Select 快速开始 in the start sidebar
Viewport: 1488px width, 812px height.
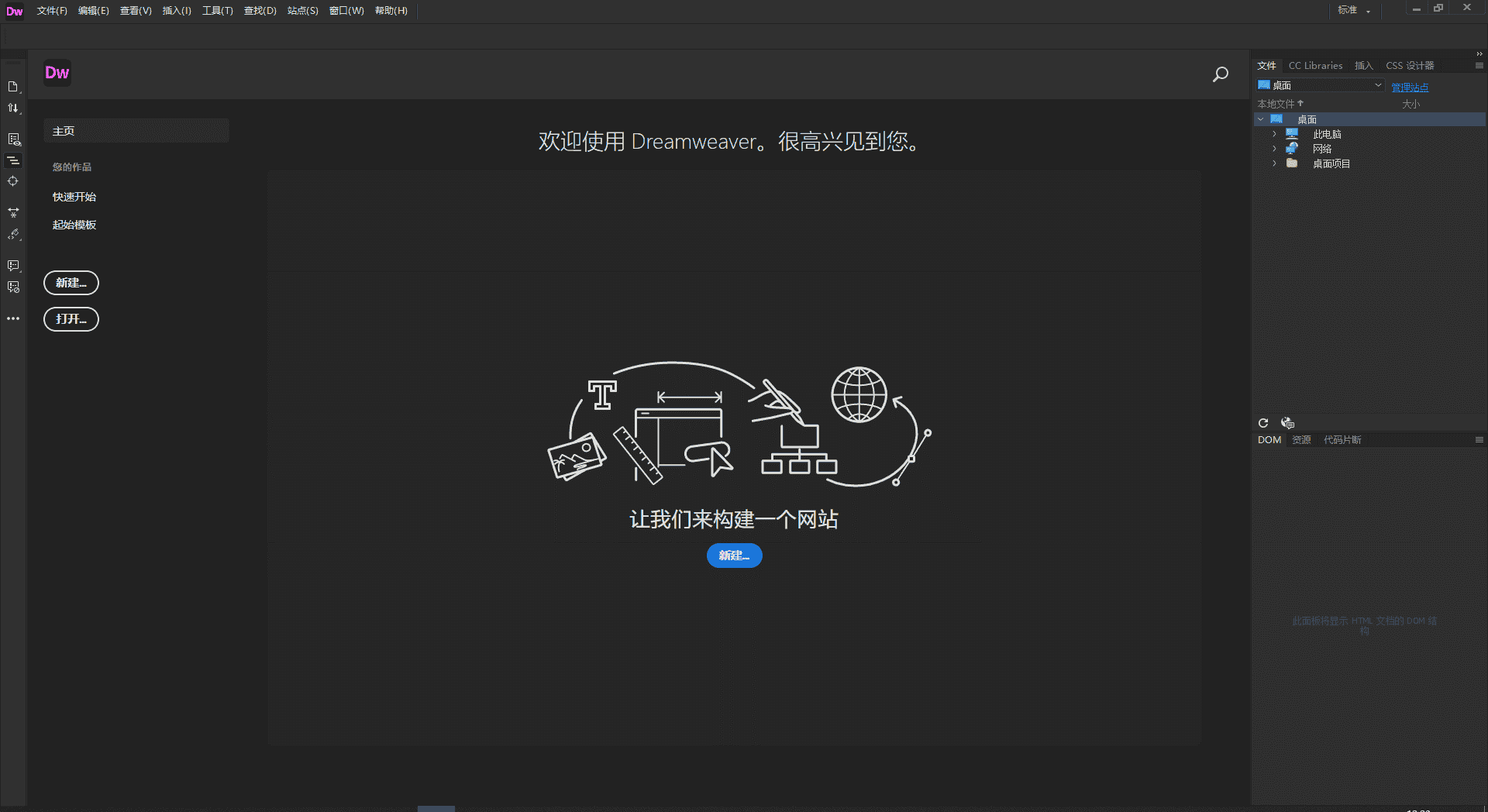[x=74, y=197]
